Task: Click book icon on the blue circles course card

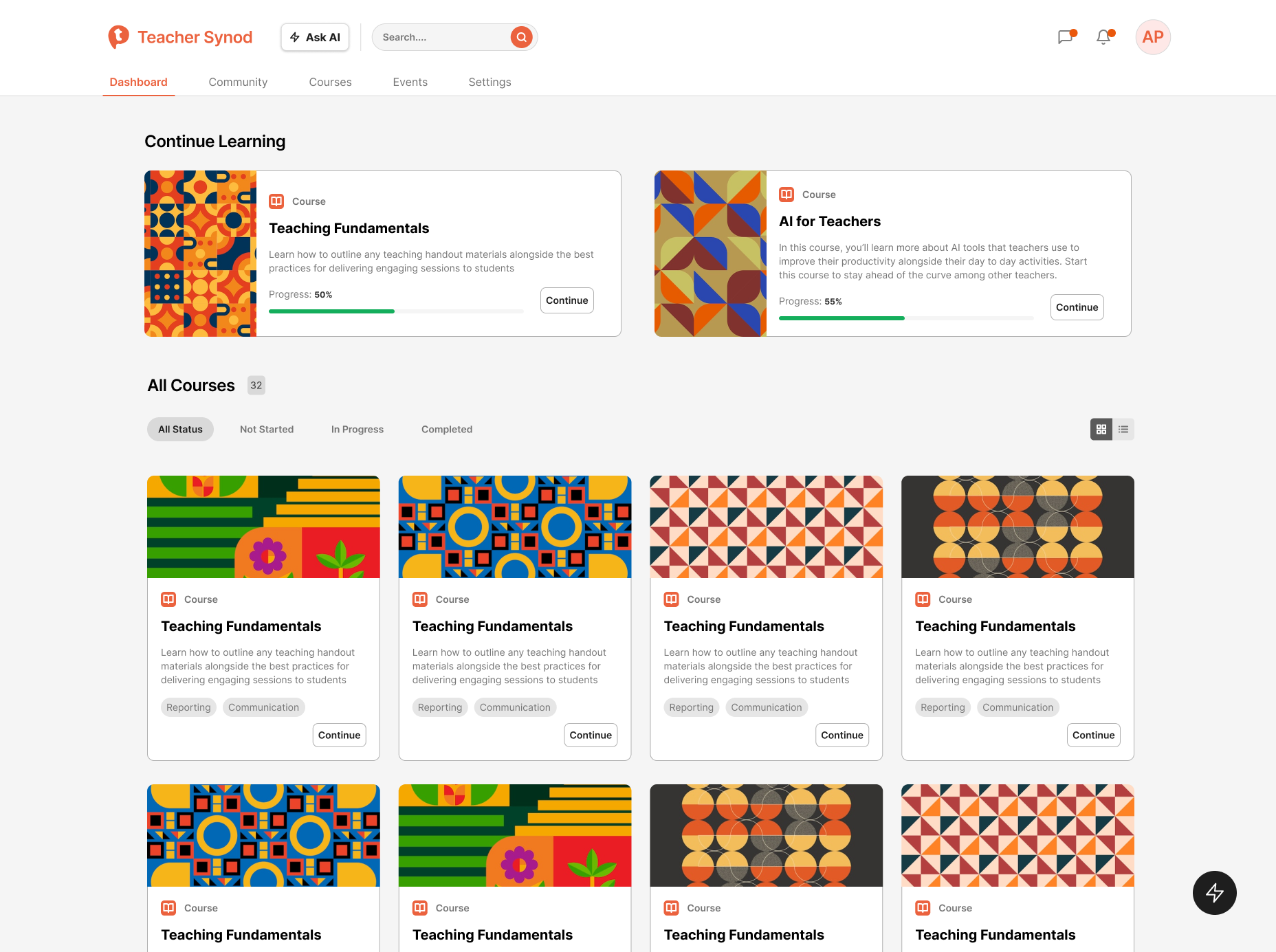Action: click(x=420, y=599)
